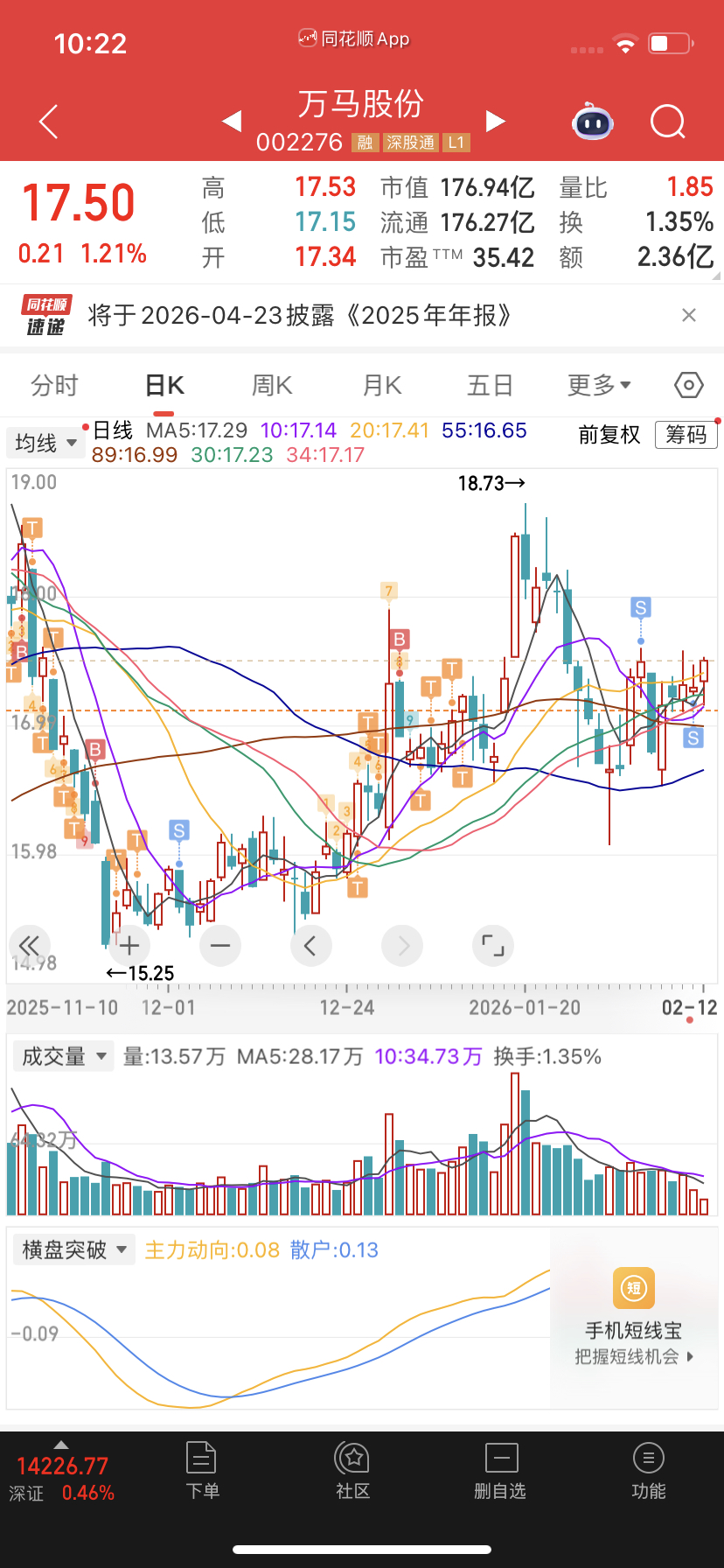Tap the orange 20:17.41 moving average label
The height and width of the screenshot is (1568, 724).
point(390,430)
